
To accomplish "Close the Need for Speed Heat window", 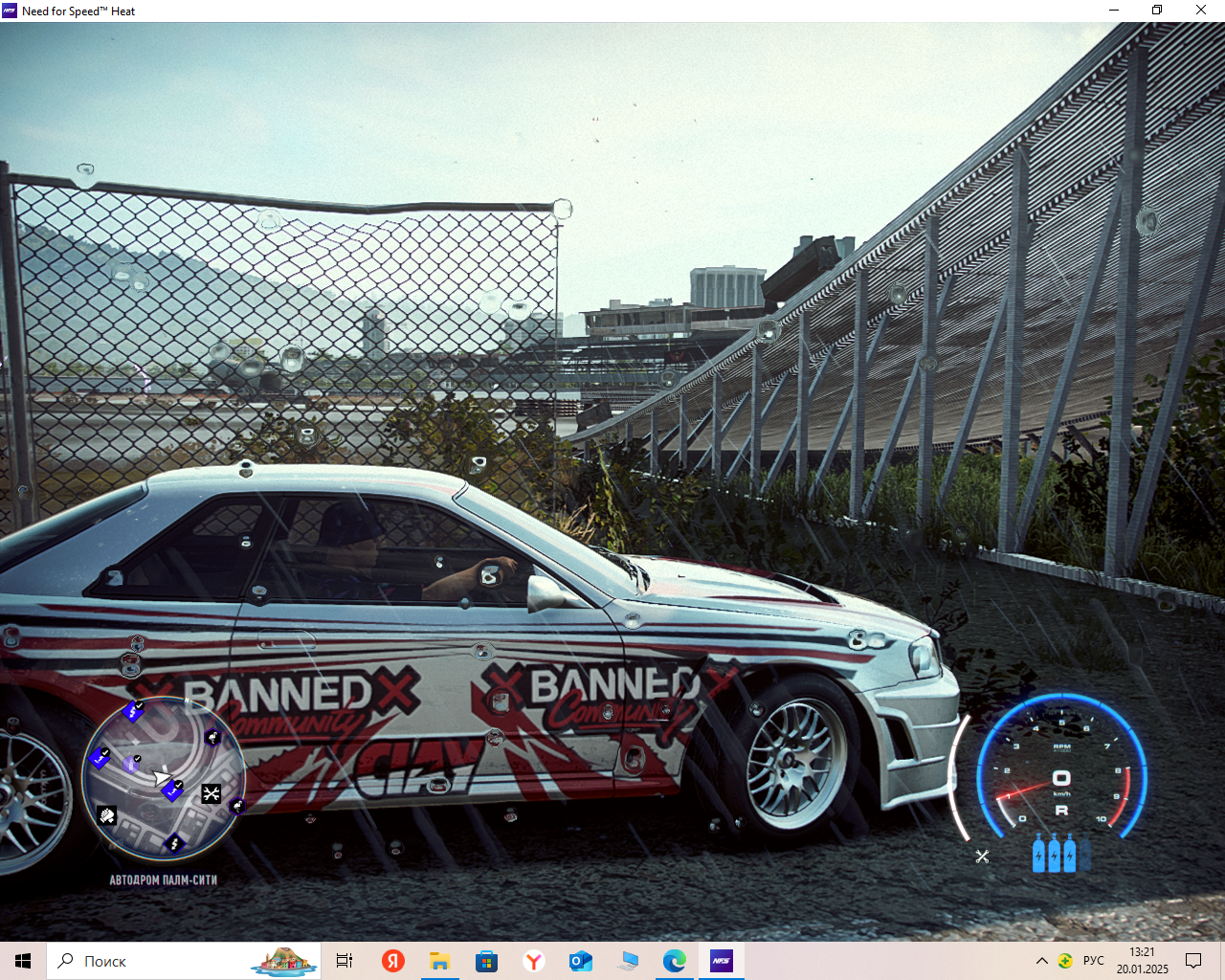I will click(1201, 11).
